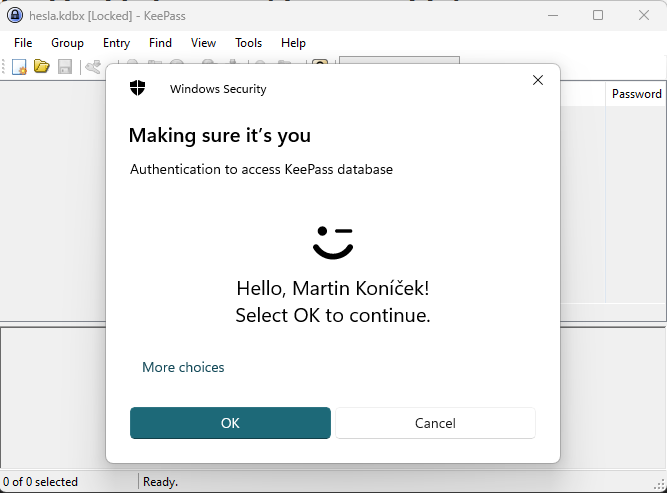Open the Entry menu

(116, 43)
